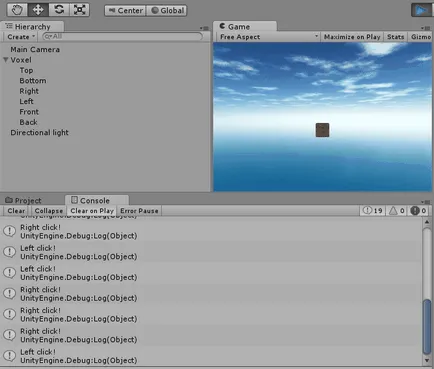
Task: Click the error count icon
Action: [415, 211]
